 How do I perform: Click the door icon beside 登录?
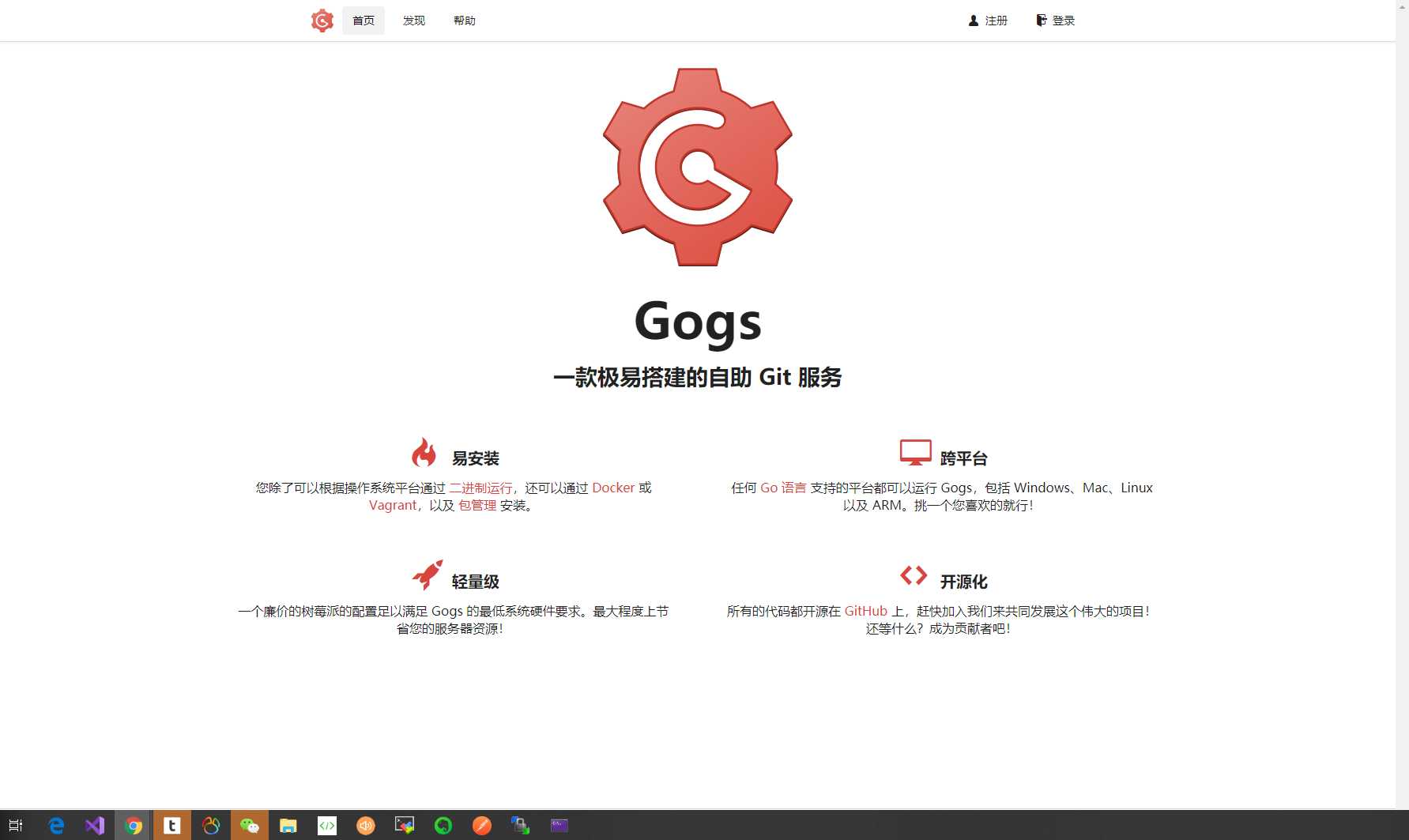[1041, 21]
